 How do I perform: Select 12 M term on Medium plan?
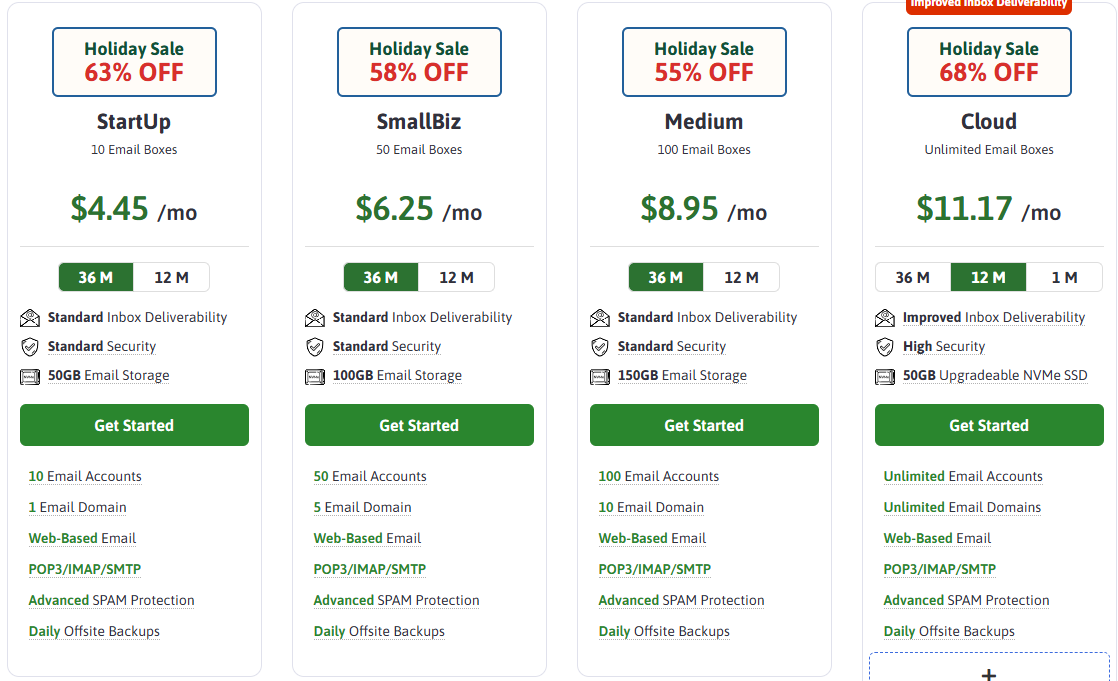click(x=741, y=277)
